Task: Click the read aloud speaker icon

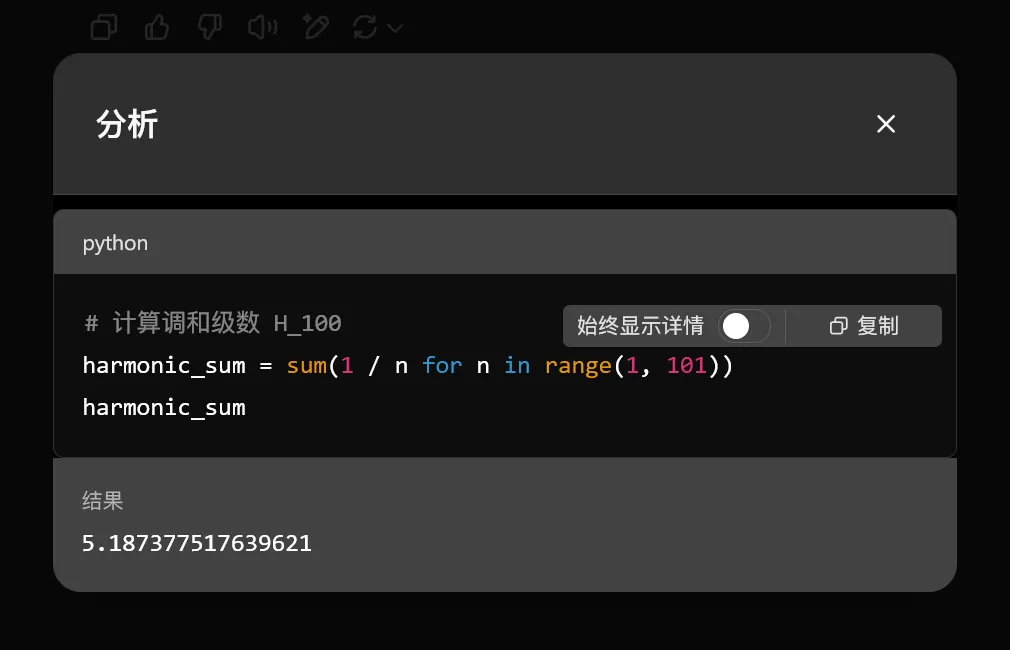Action: pos(262,27)
